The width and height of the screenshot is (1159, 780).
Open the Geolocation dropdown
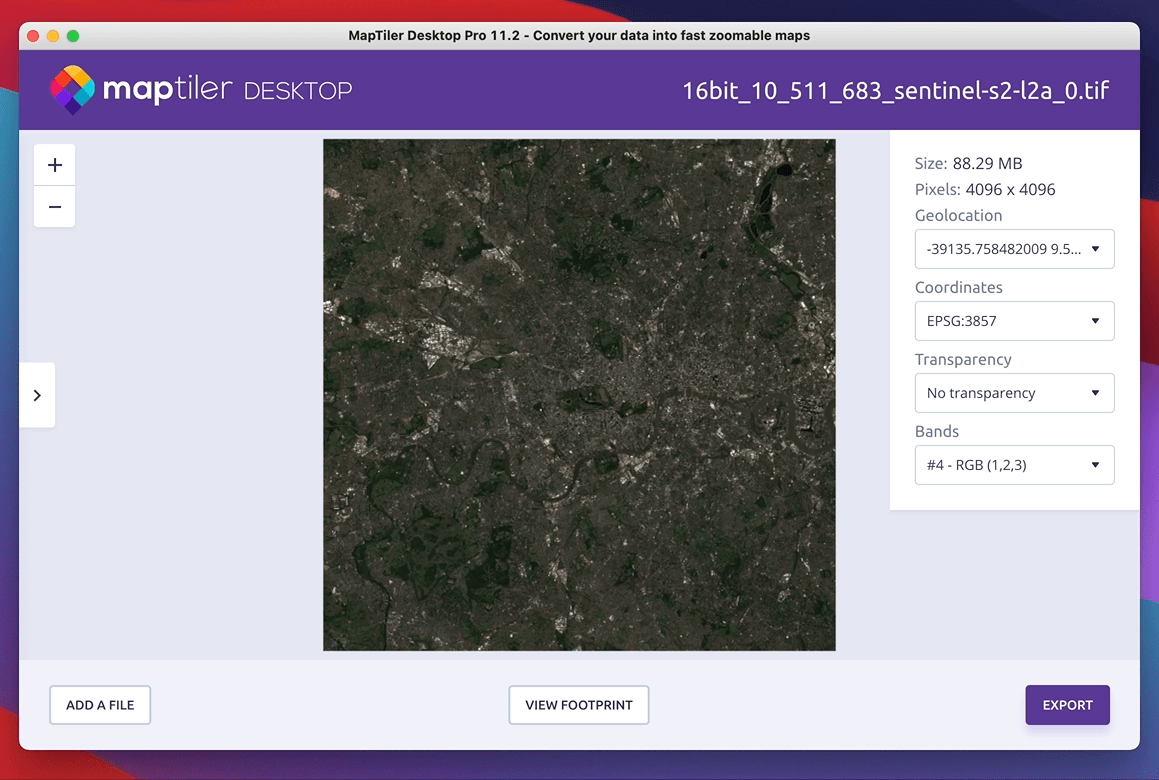tap(1014, 249)
